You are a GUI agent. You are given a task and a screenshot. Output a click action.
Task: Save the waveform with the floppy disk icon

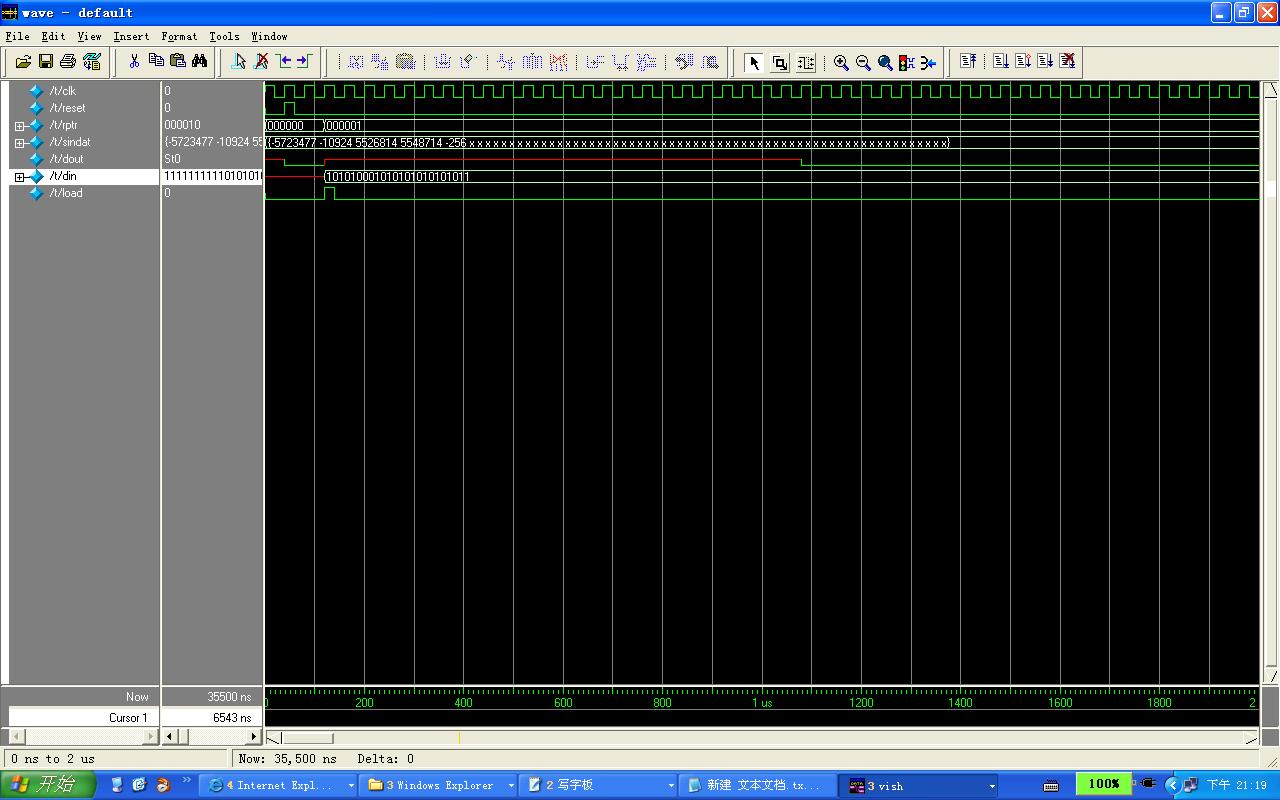[x=45, y=62]
